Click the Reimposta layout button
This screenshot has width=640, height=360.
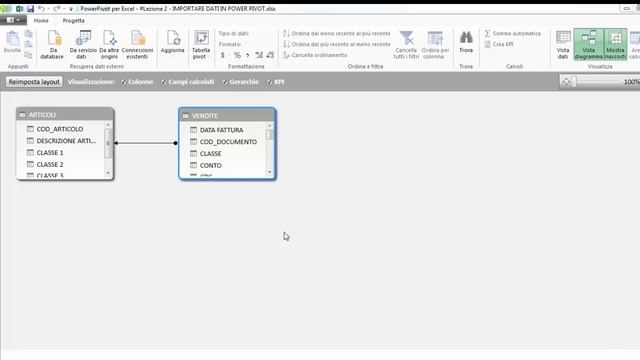coord(34,82)
